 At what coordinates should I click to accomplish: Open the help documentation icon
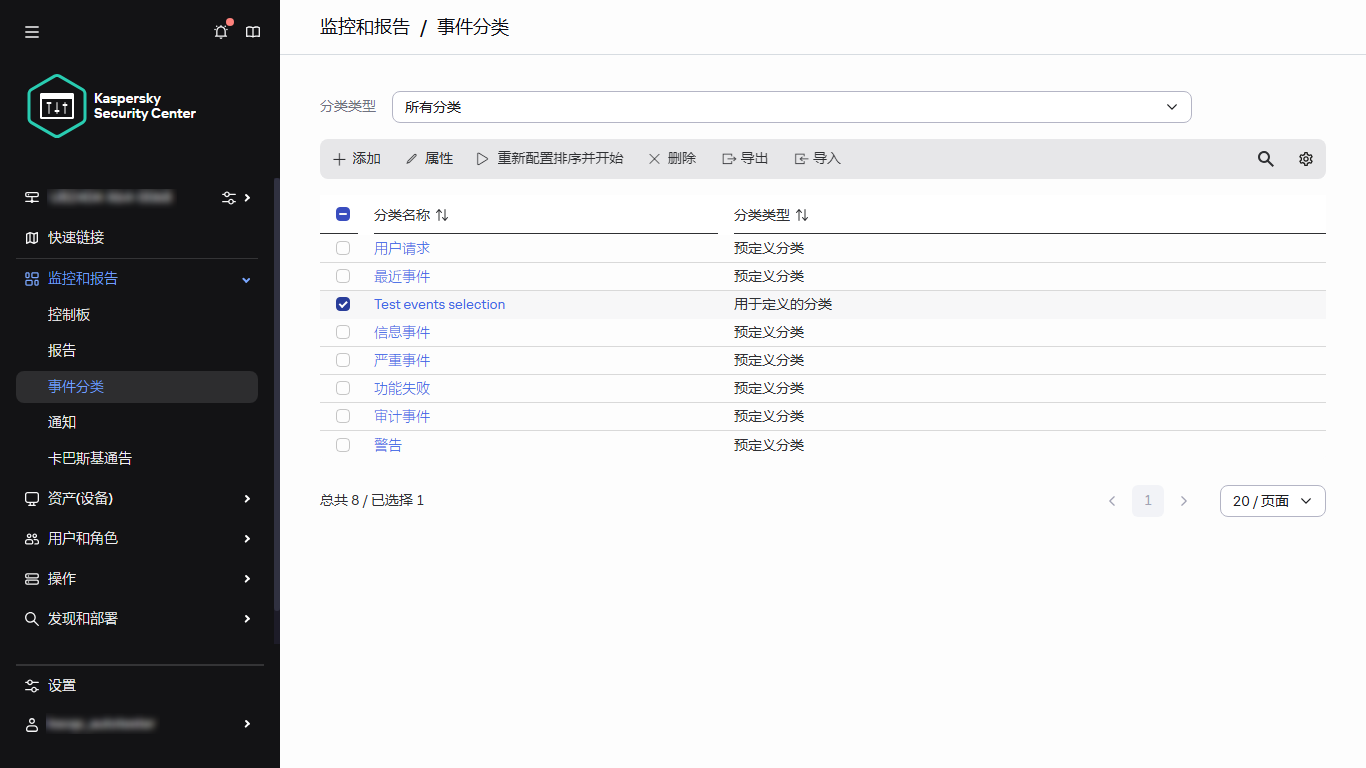253,31
